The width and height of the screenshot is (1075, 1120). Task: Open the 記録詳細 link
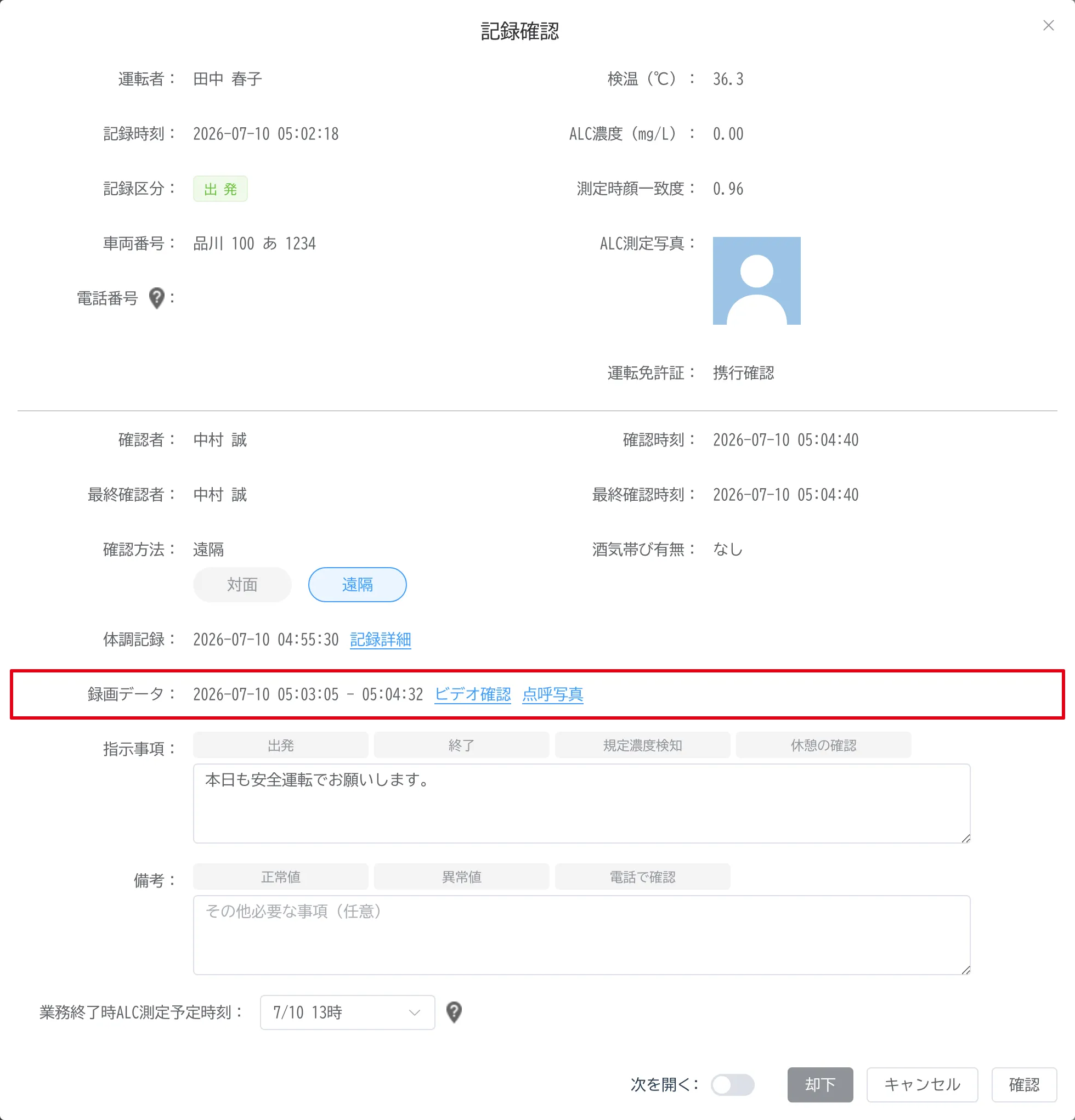pyautogui.click(x=381, y=640)
